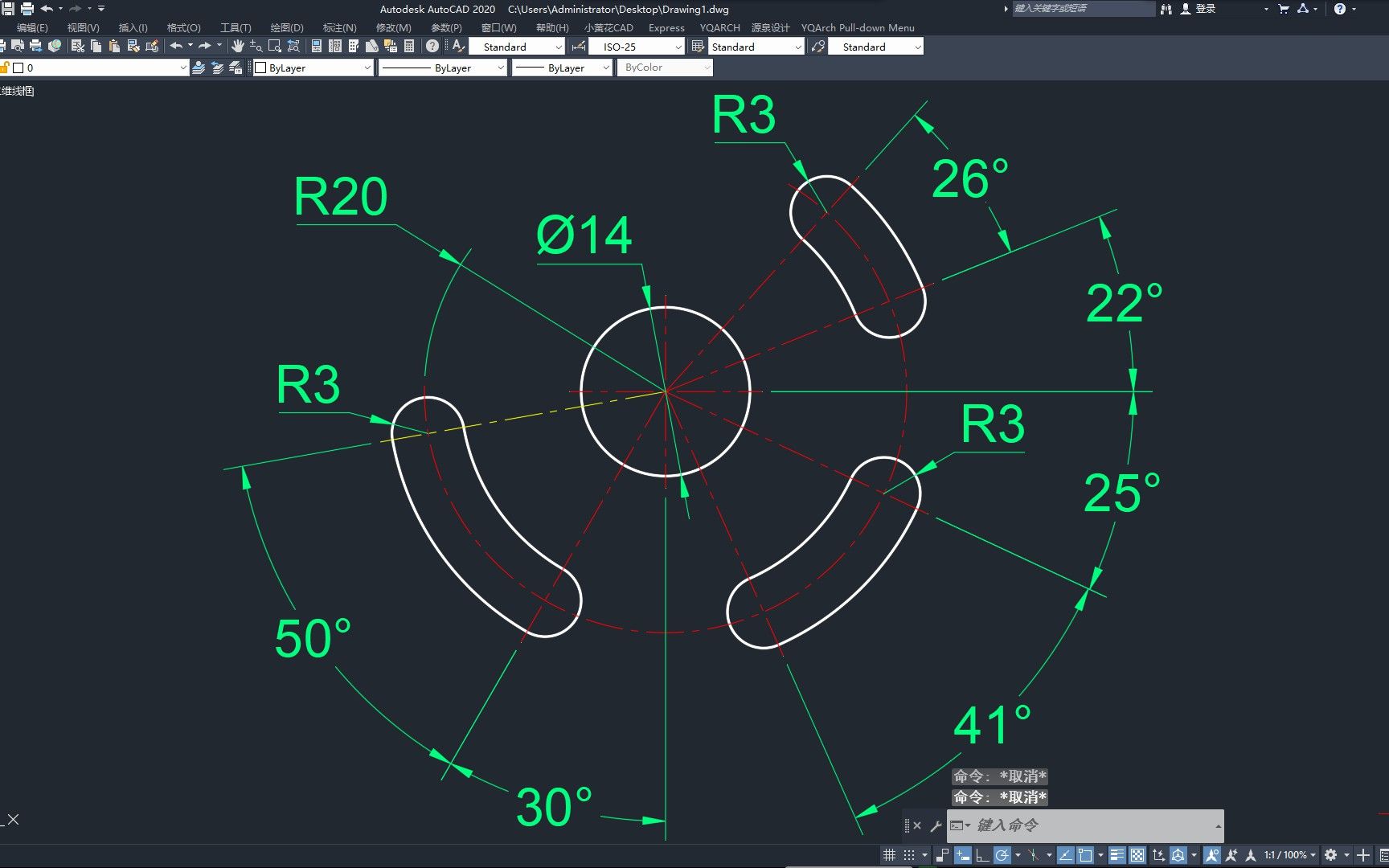Click the layer 0 color square
Image resolution: width=1389 pixels, height=868 pixels.
[x=18, y=68]
